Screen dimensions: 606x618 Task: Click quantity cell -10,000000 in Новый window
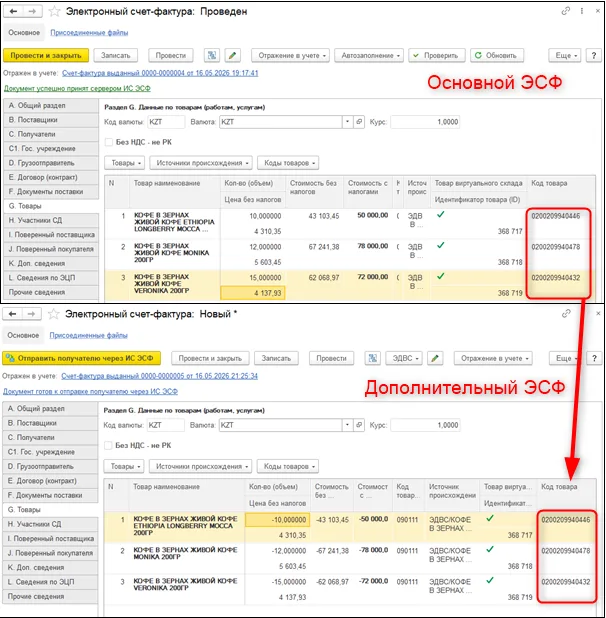(x=277, y=520)
